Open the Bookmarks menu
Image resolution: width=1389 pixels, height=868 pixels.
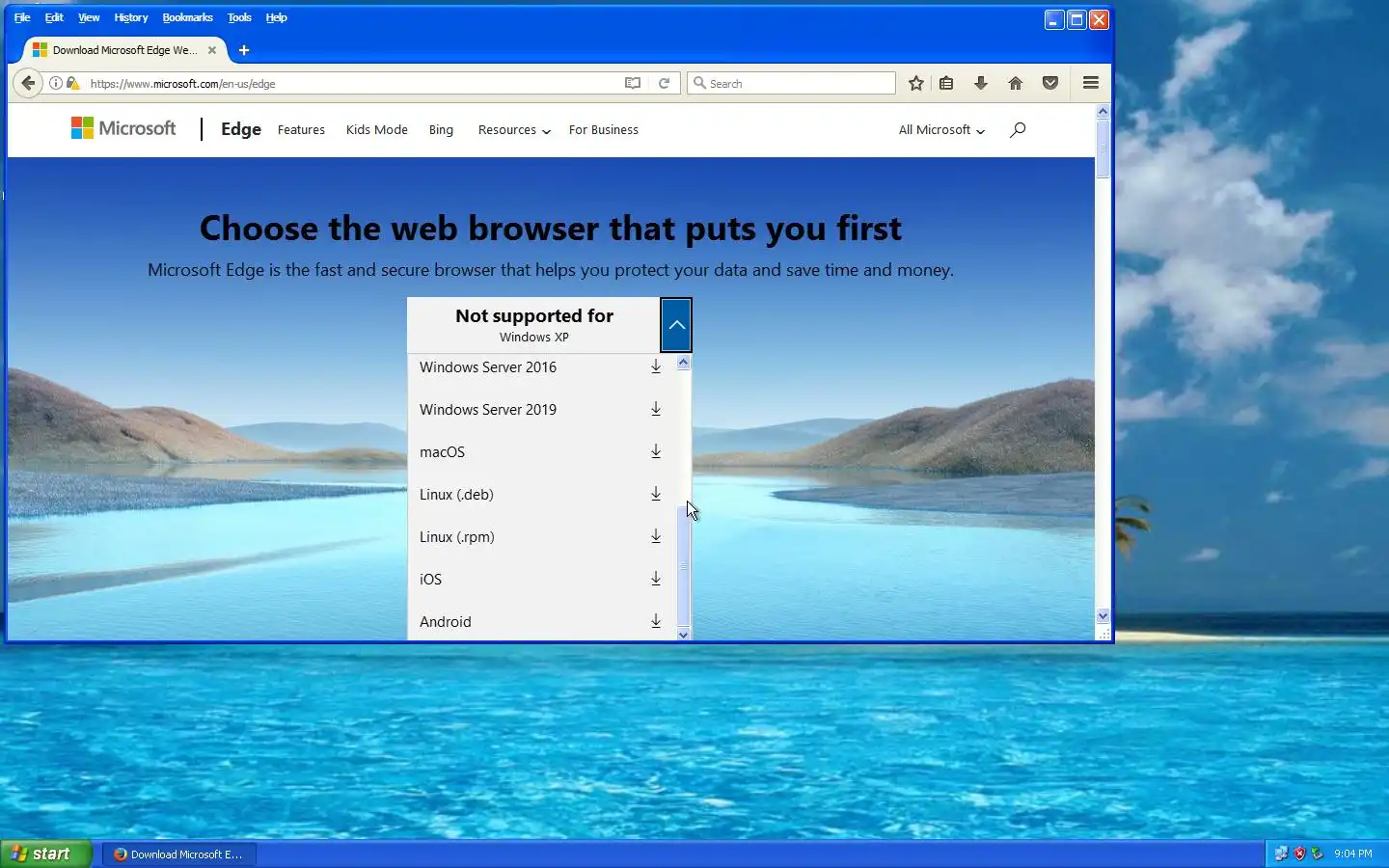pos(187,17)
